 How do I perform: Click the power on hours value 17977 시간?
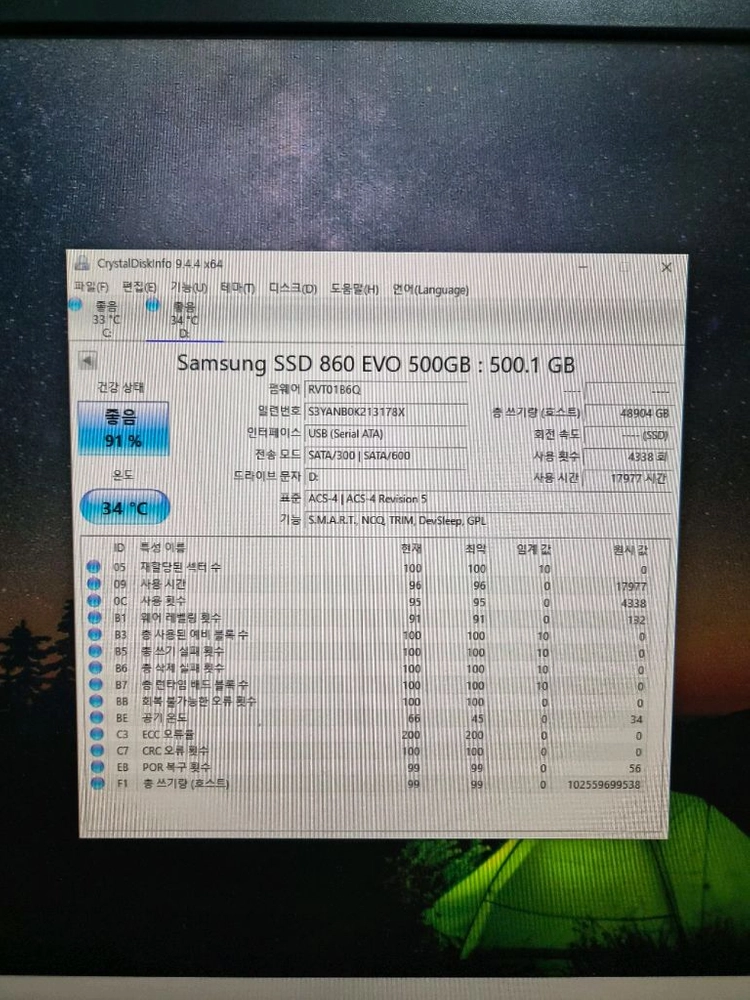click(x=628, y=478)
